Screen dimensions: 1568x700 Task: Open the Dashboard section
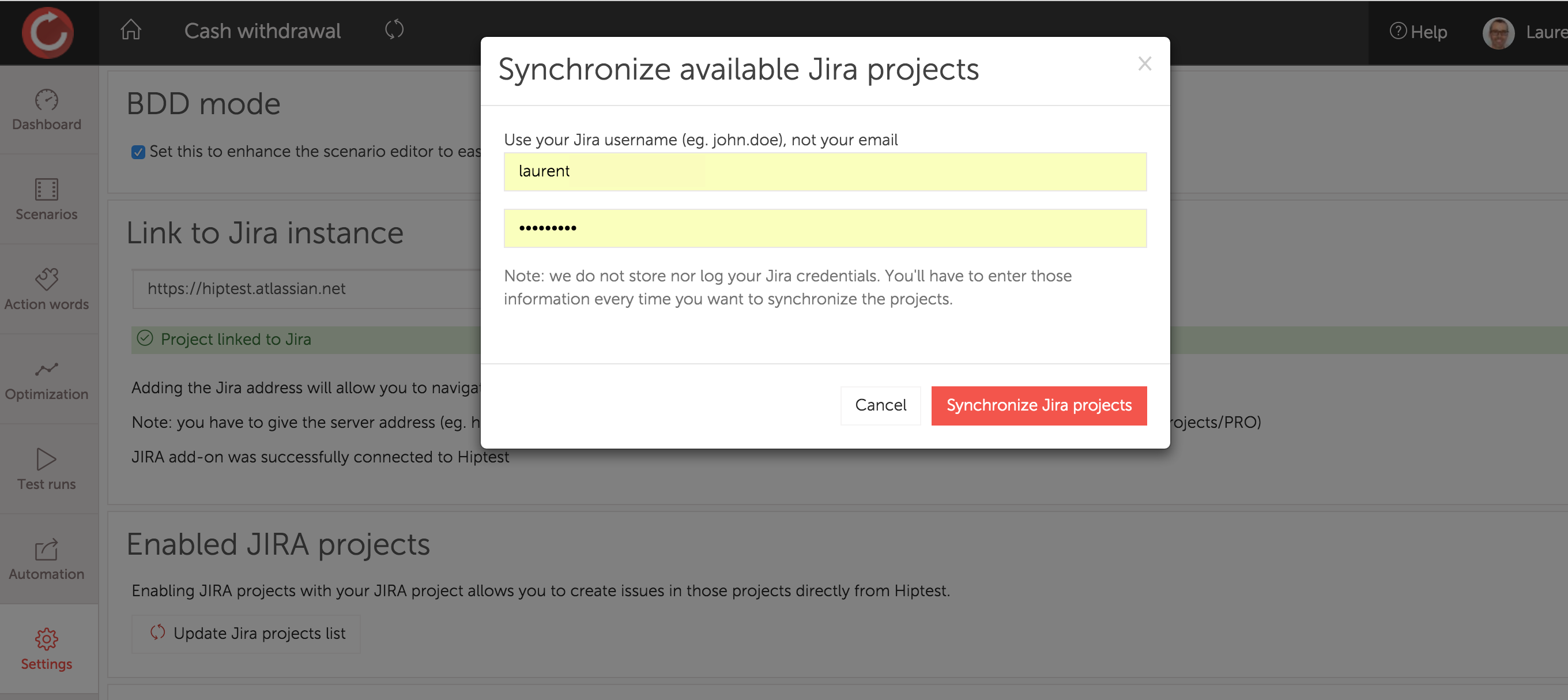click(47, 110)
